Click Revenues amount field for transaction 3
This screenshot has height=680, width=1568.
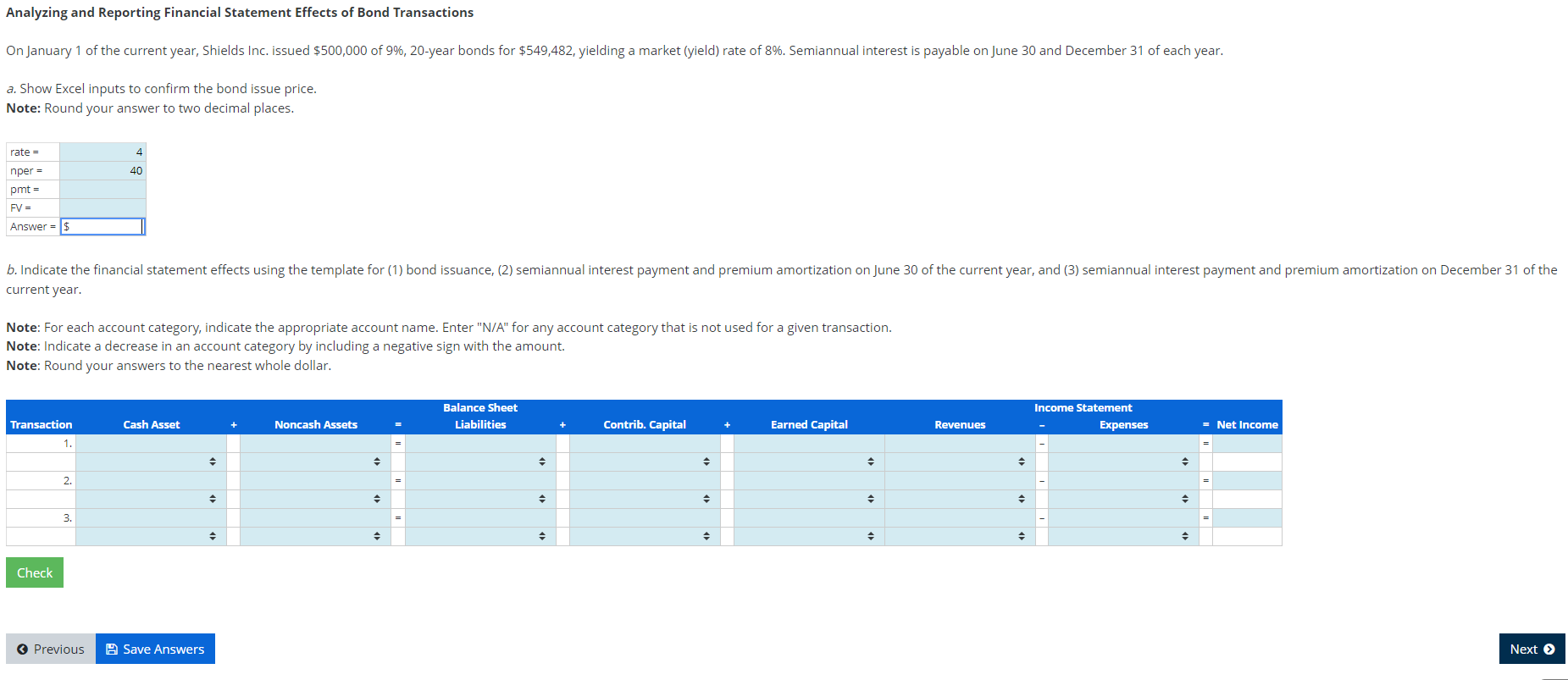960,517
